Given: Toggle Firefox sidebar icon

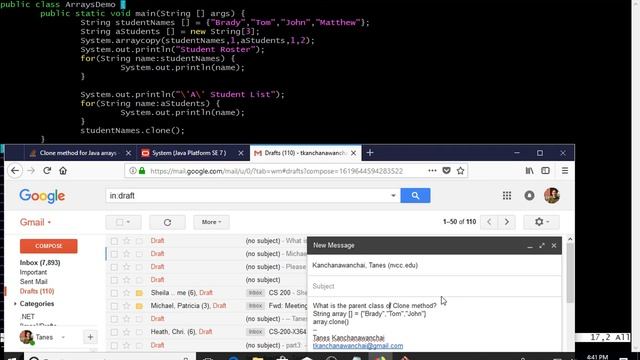Looking at the screenshot, I should (x=545, y=171).
